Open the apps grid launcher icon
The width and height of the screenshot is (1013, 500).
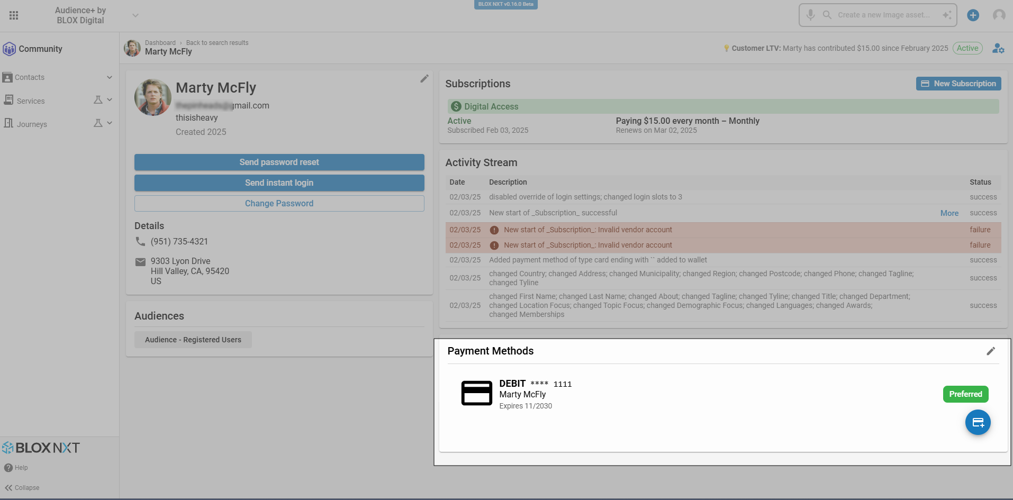tap(14, 15)
